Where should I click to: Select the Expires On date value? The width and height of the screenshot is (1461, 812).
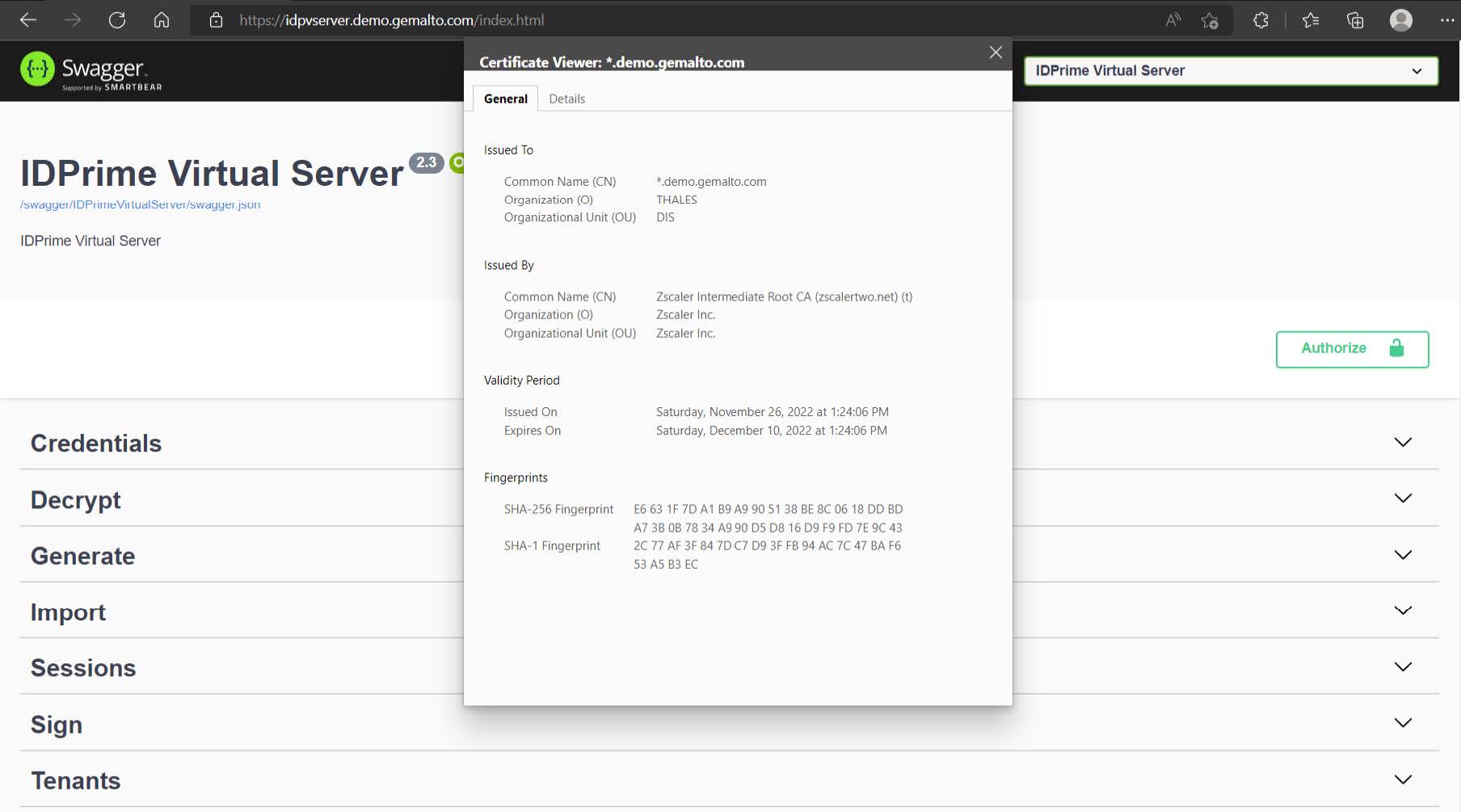click(771, 431)
